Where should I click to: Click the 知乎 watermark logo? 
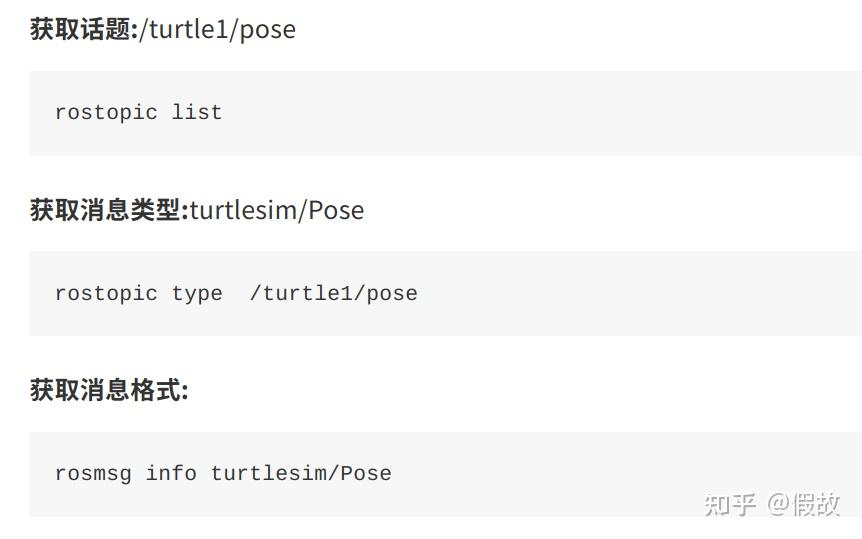730,504
